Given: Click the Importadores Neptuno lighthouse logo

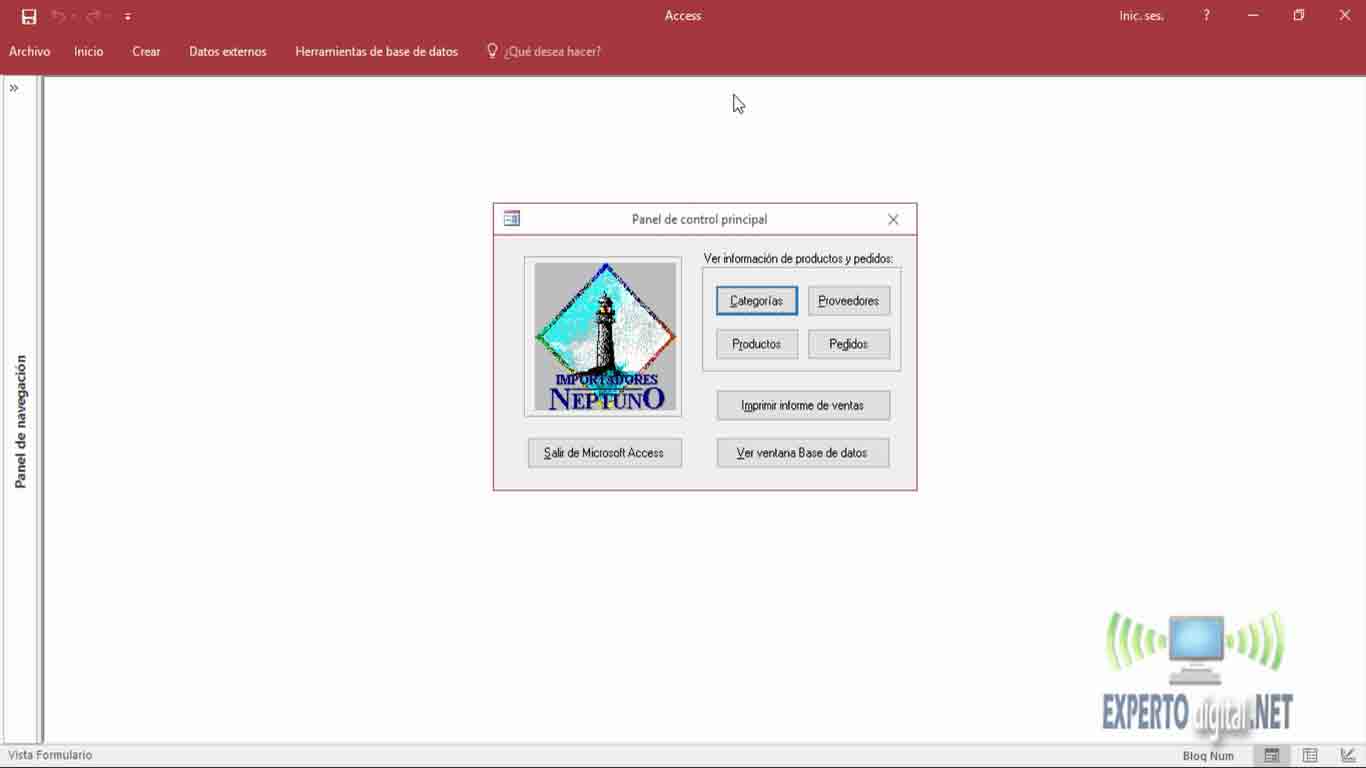Looking at the screenshot, I should coord(604,336).
